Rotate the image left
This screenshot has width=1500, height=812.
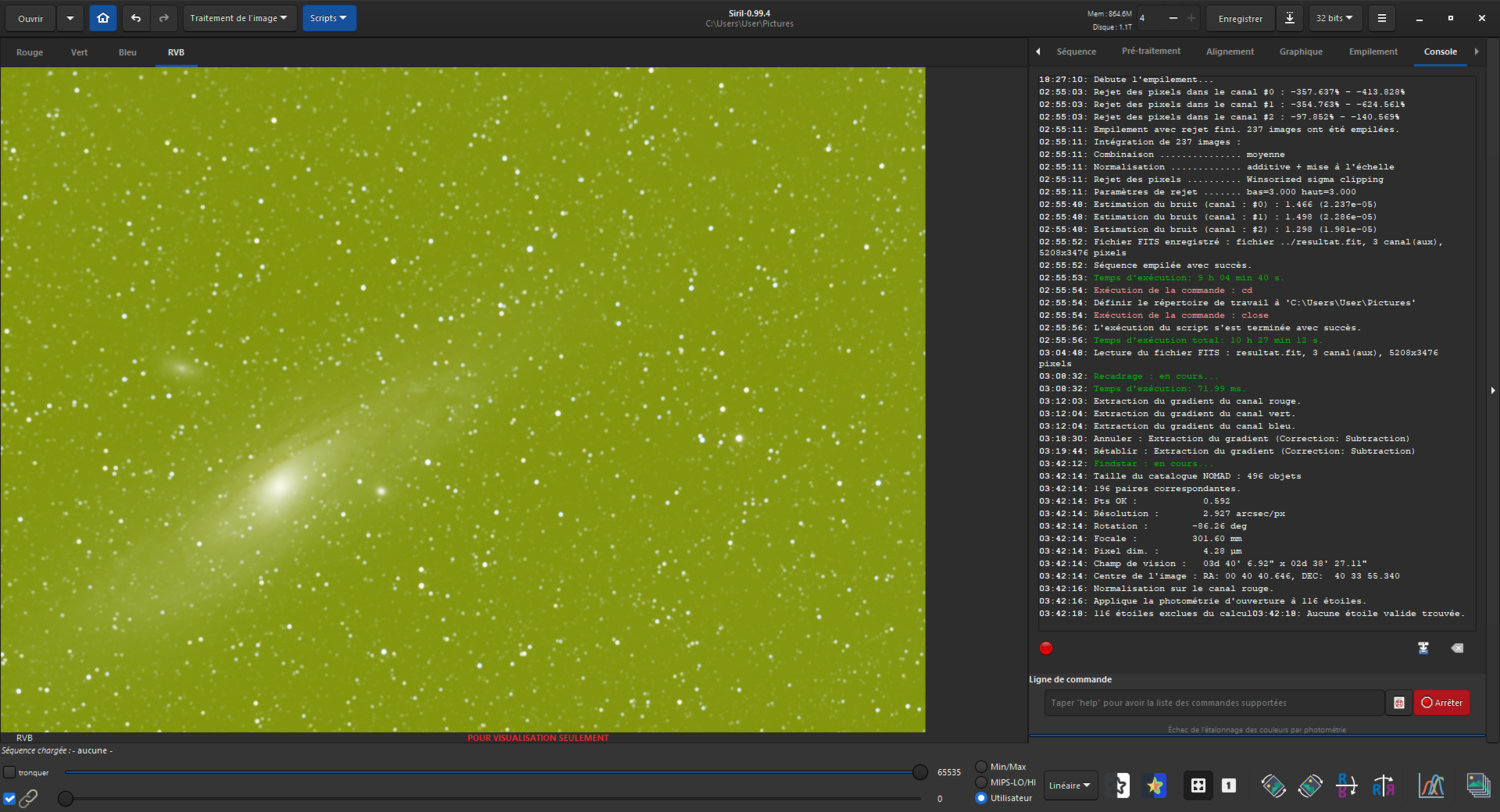1274,785
